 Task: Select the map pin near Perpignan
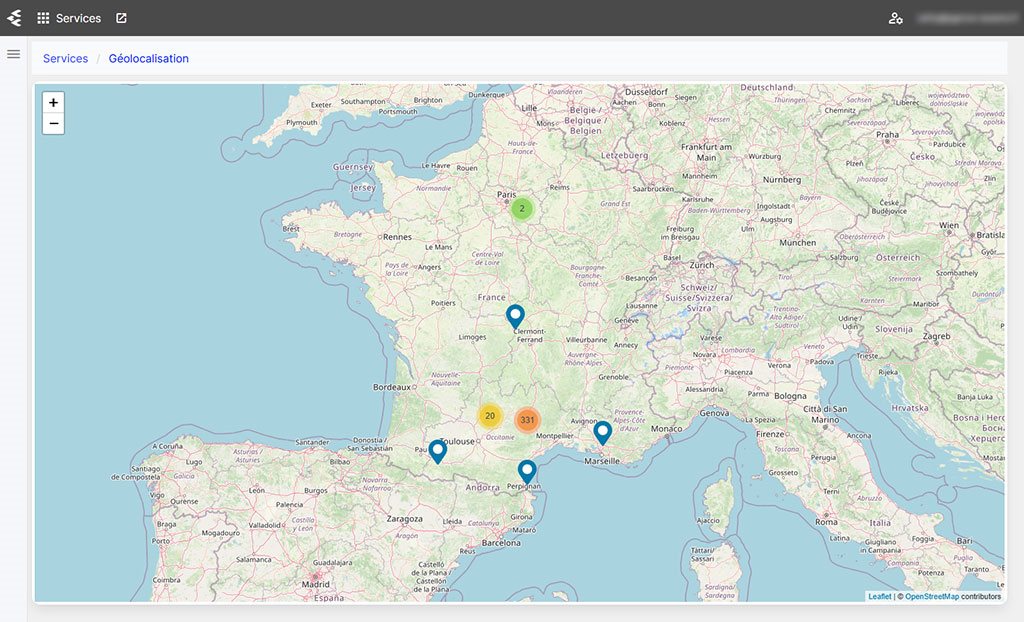527,470
